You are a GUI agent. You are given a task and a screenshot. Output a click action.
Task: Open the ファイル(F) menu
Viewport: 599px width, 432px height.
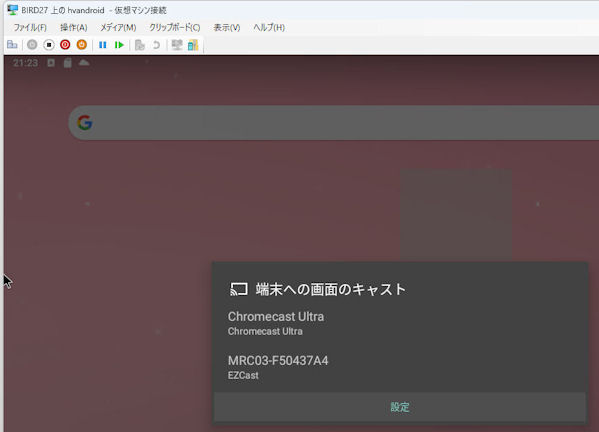(30, 28)
